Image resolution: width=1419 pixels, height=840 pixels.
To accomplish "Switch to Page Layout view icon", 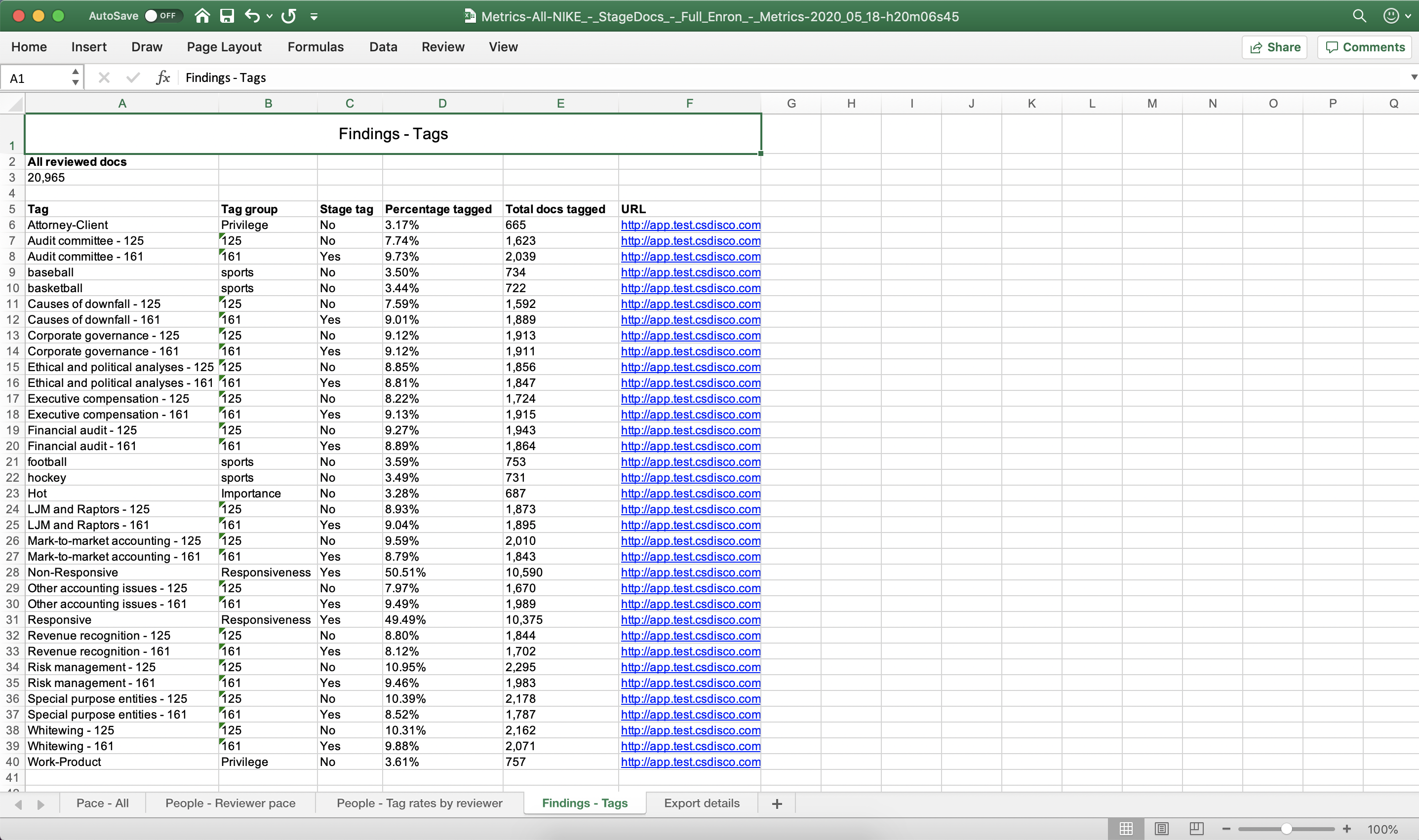I will click(x=1161, y=829).
